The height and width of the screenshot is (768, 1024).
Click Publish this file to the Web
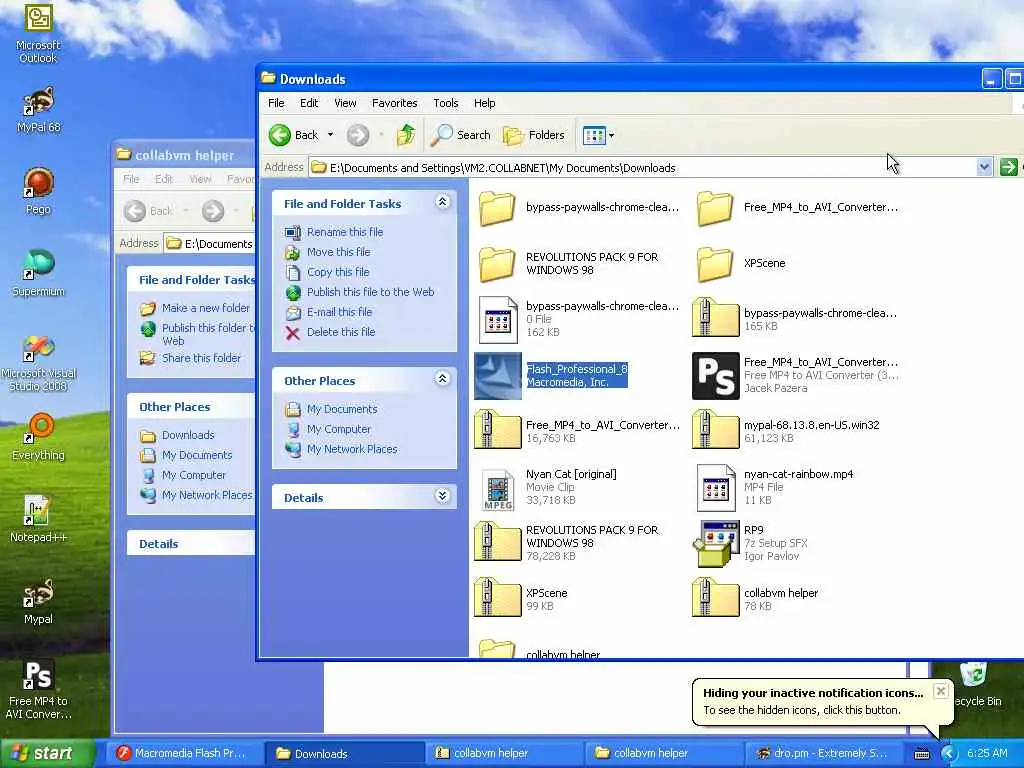(x=370, y=292)
